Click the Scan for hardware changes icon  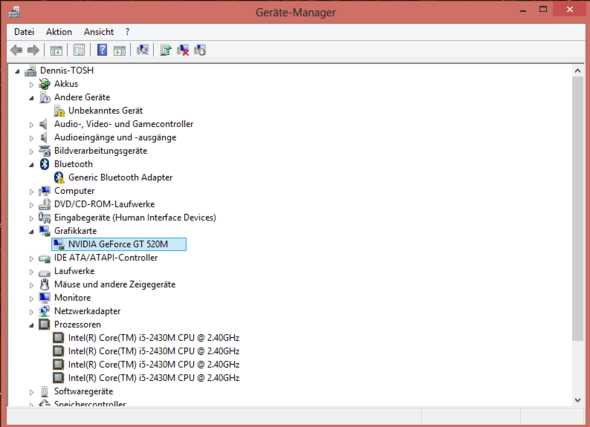click(x=143, y=50)
